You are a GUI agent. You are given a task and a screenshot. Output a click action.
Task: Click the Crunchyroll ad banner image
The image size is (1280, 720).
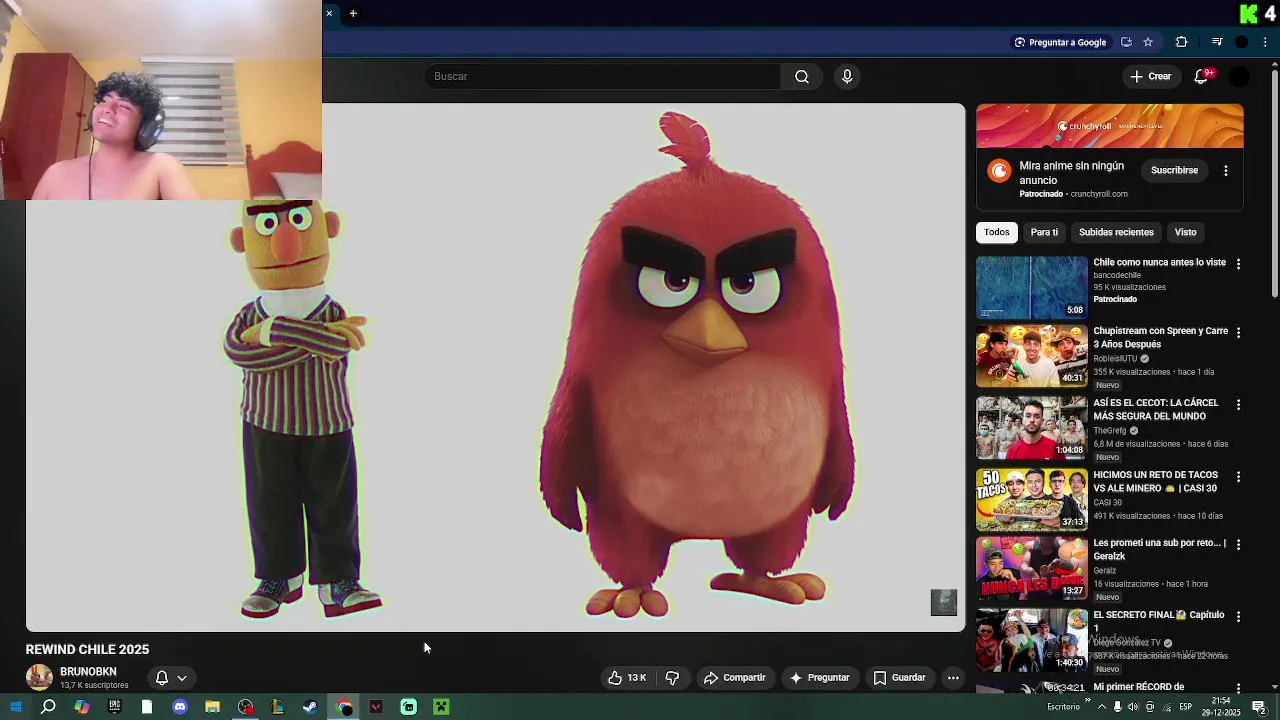point(1110,126)
